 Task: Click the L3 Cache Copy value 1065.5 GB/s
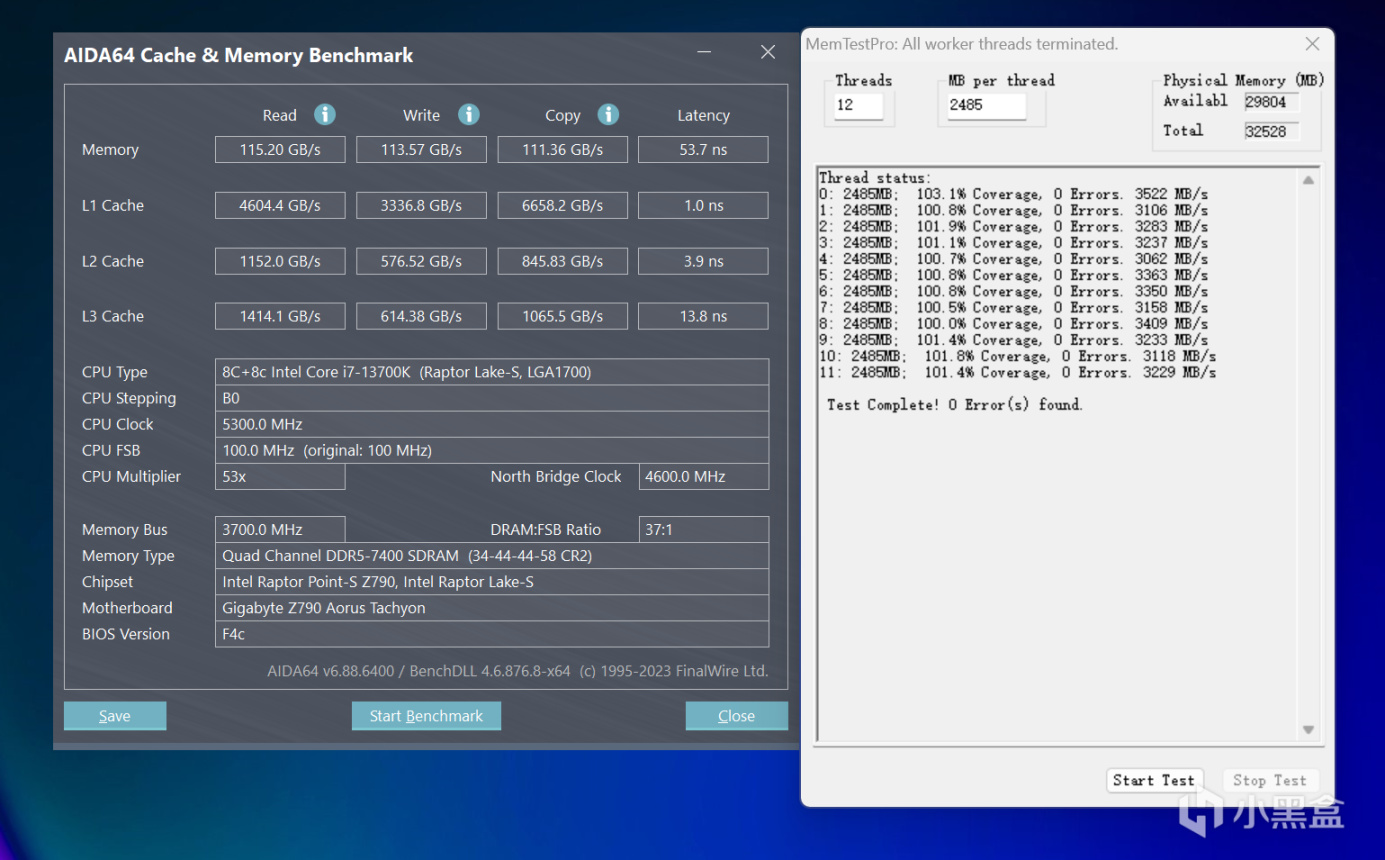point(563,317)
